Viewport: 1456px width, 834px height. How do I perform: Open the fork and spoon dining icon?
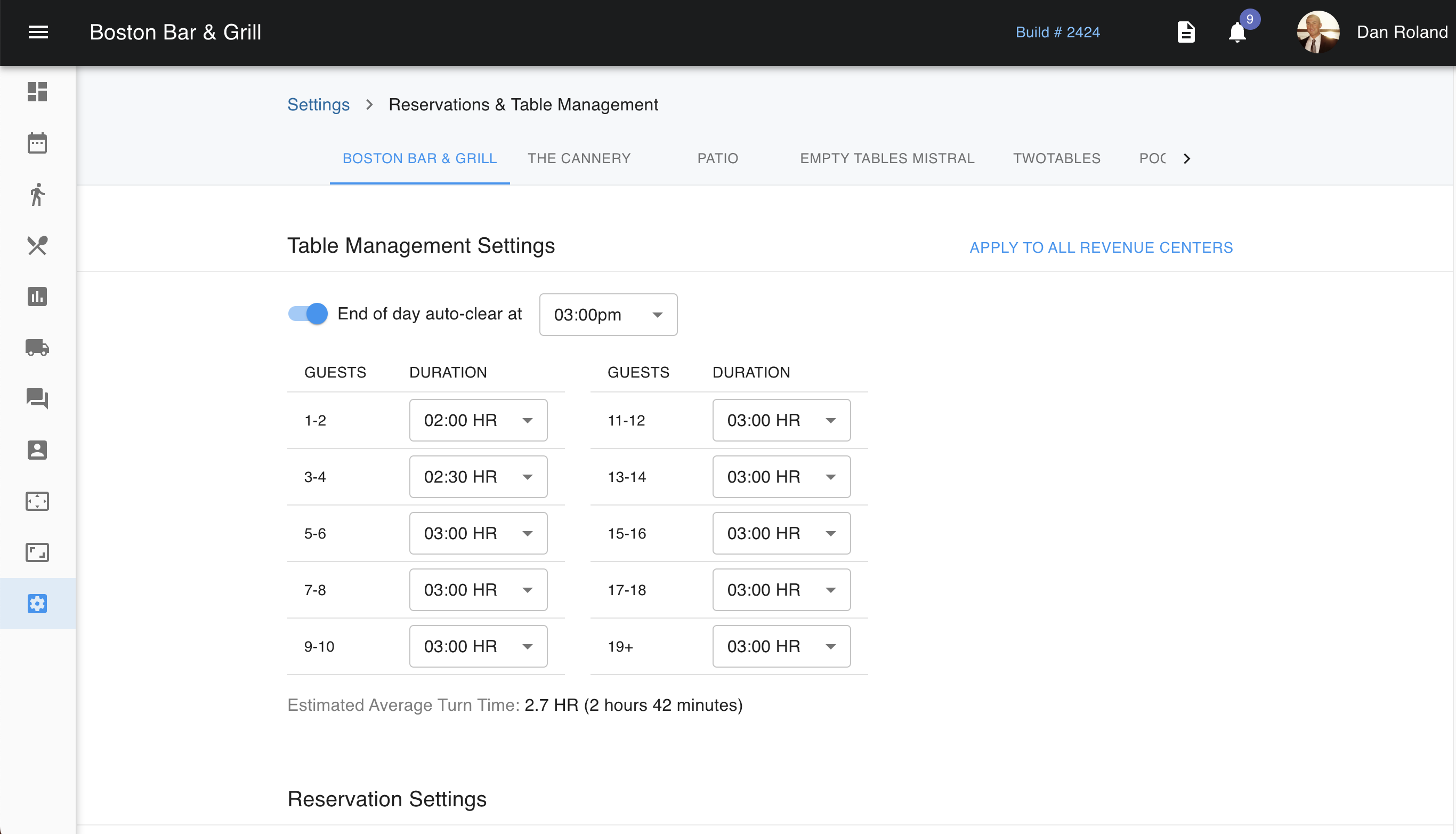(37, 246)
